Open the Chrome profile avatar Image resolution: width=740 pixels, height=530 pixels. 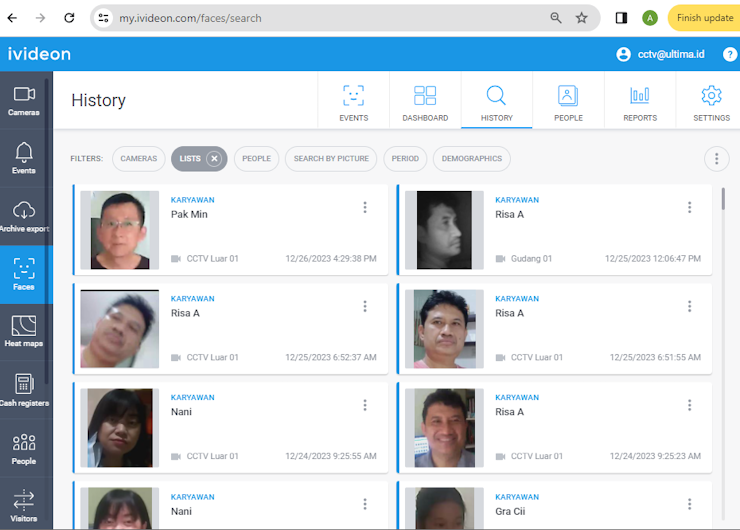tap(650, 18)
